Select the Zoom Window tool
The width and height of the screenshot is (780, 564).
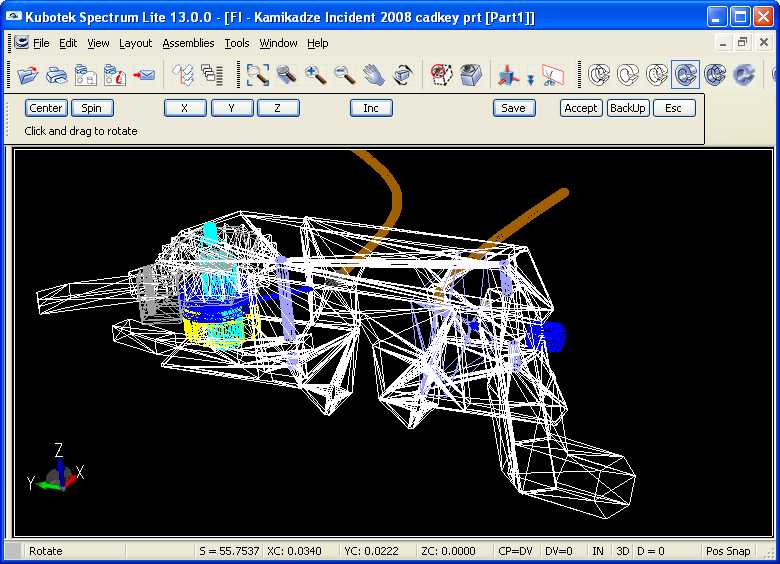coord(258,74)
